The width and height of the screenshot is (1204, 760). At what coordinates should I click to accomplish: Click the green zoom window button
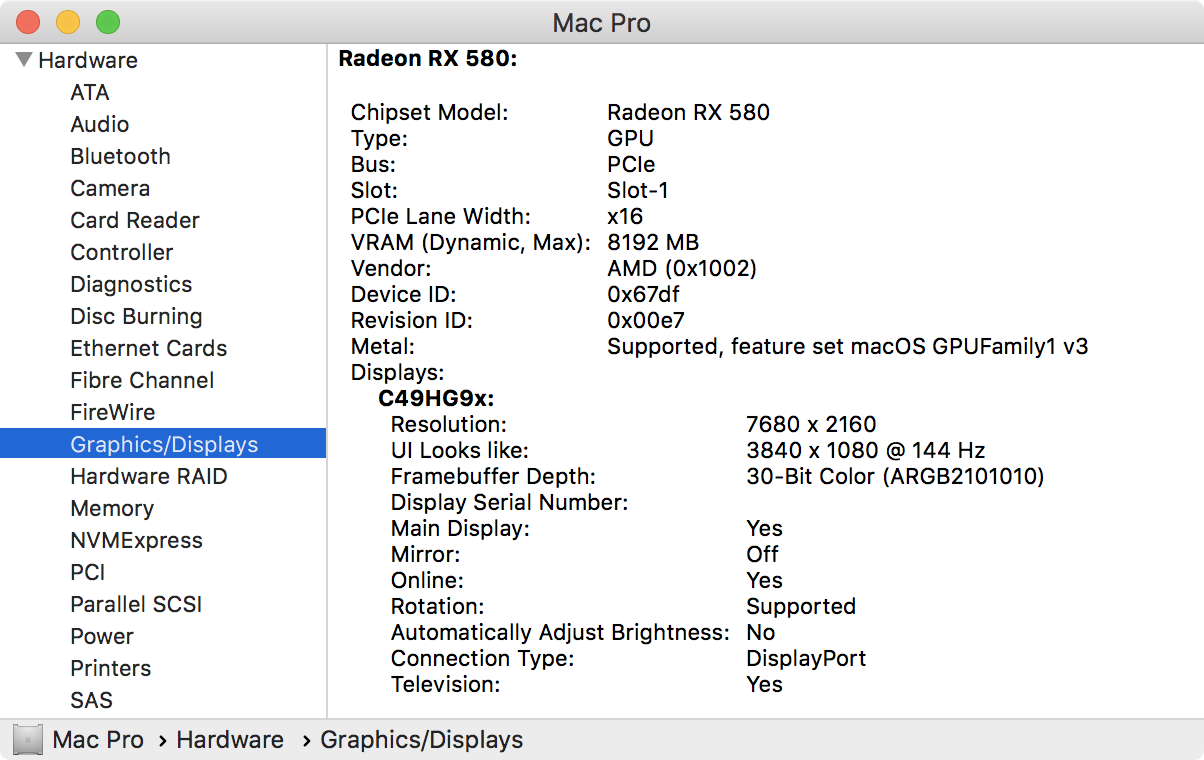(x=107, y=22)
